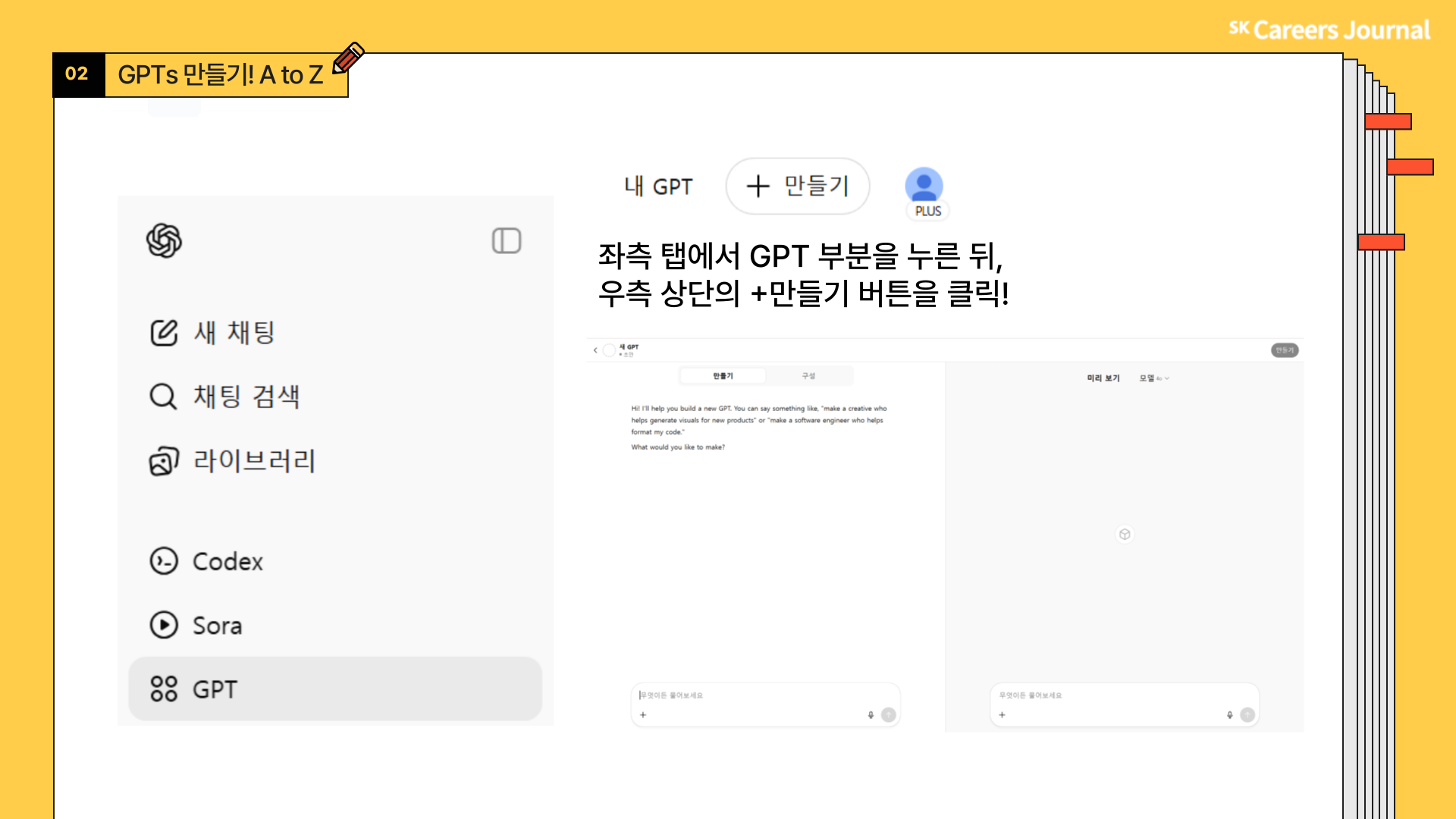Switch to the 구성 tab
Image resolution: width=1456 pixels, height=819 pixels.
(808, 376)
